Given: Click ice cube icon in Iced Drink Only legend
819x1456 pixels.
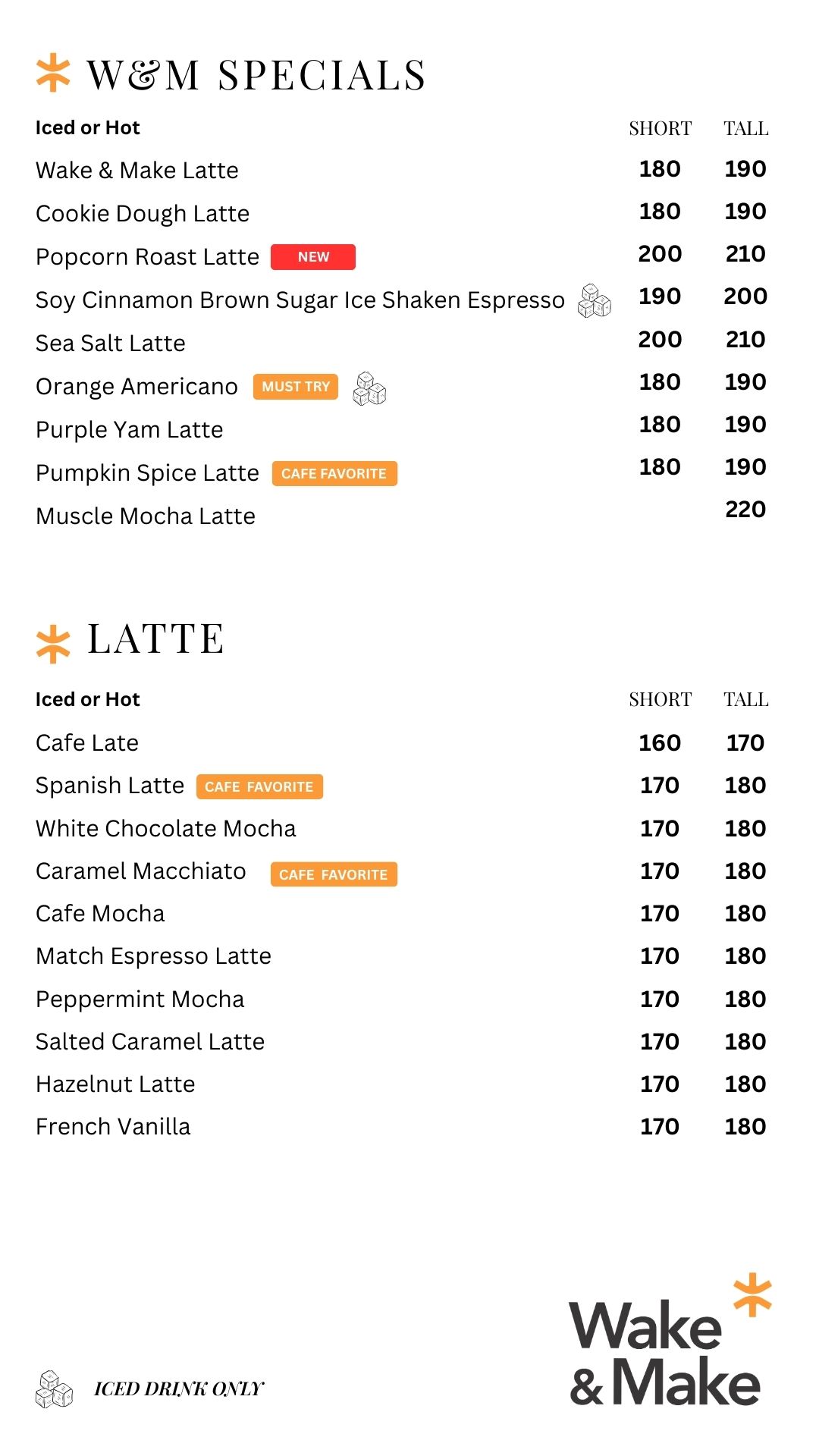Looking at the screenshot, I should pos(54,1389).
